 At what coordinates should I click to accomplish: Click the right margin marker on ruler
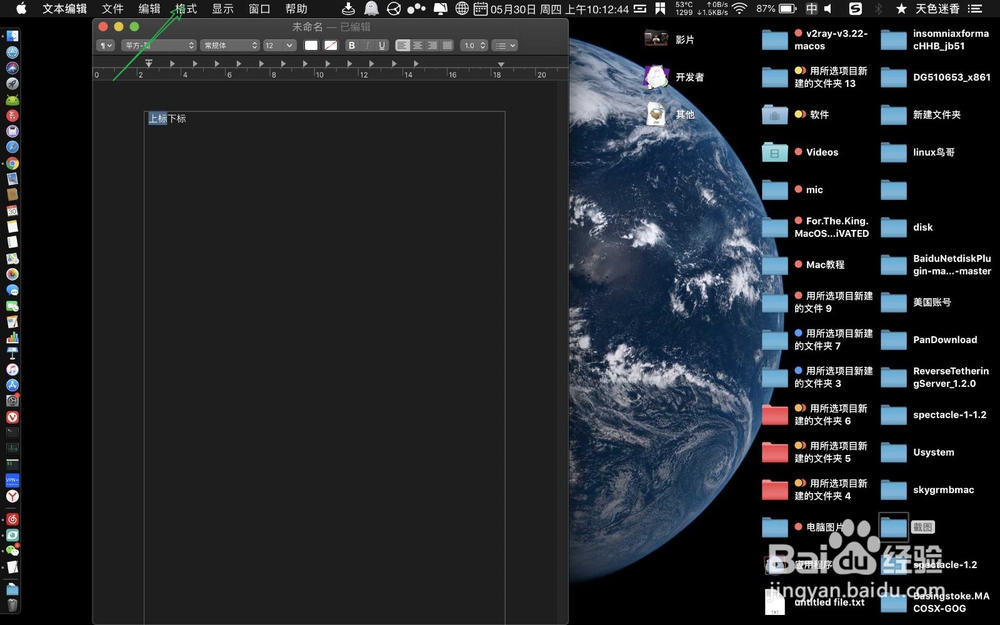501,64
